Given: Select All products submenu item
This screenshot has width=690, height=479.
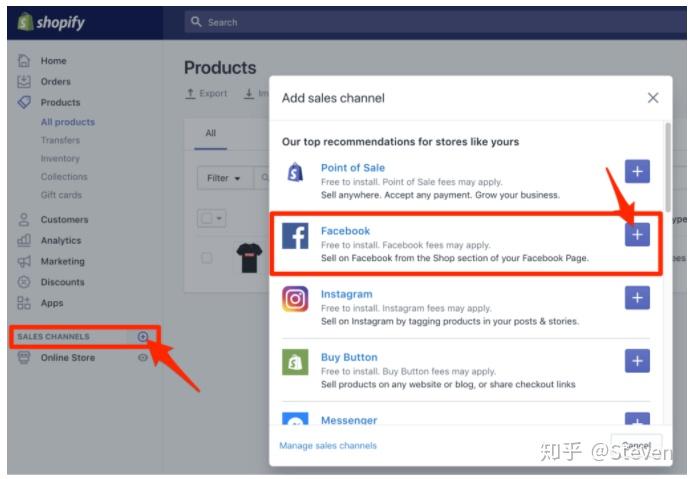Looking at the screenshot, I should 67,122.
